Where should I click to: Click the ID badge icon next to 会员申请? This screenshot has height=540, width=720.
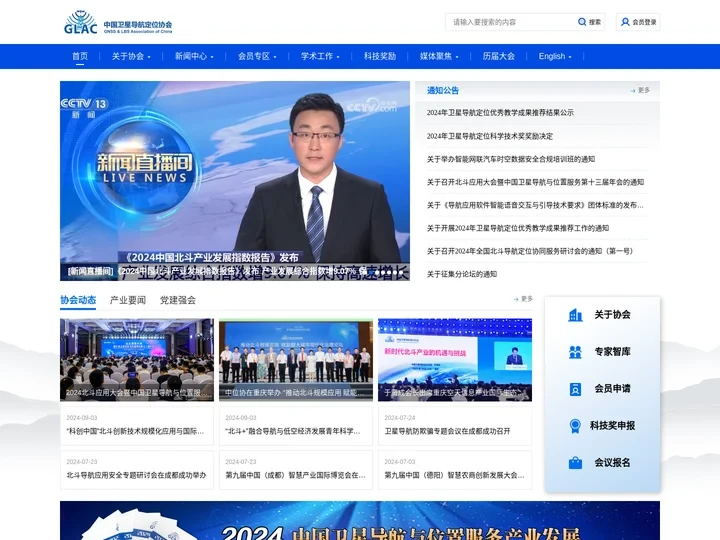575,389
